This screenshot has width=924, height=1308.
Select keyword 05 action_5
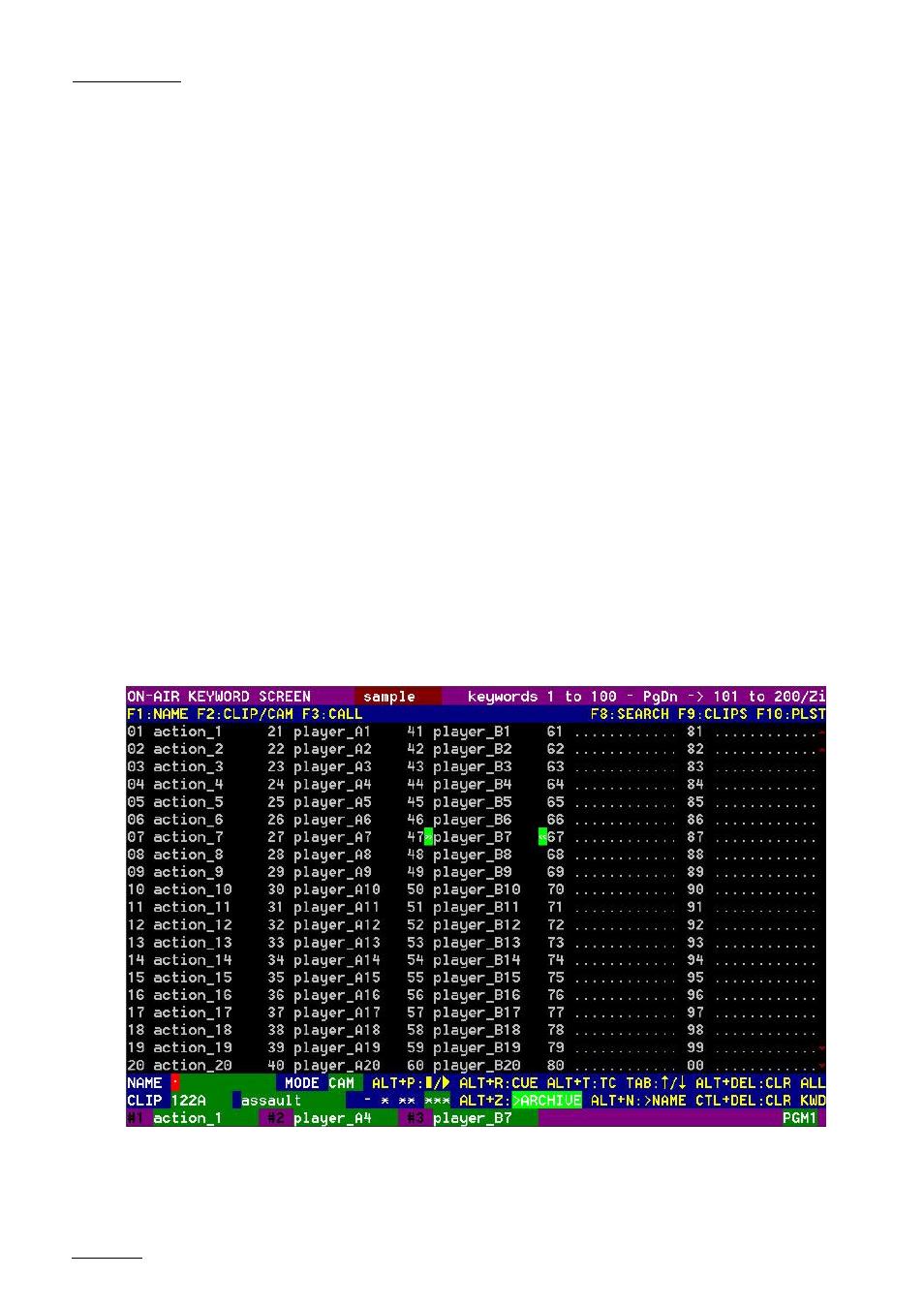(x=175, y=802)
